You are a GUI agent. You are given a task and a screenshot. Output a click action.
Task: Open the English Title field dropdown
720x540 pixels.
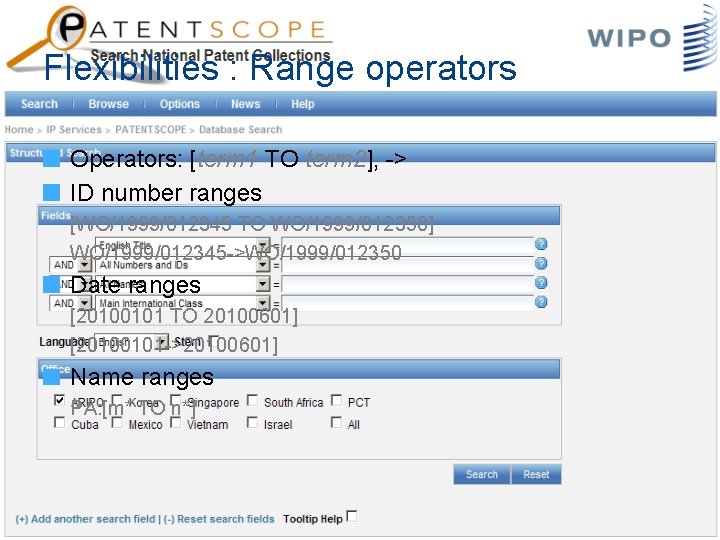263,246
